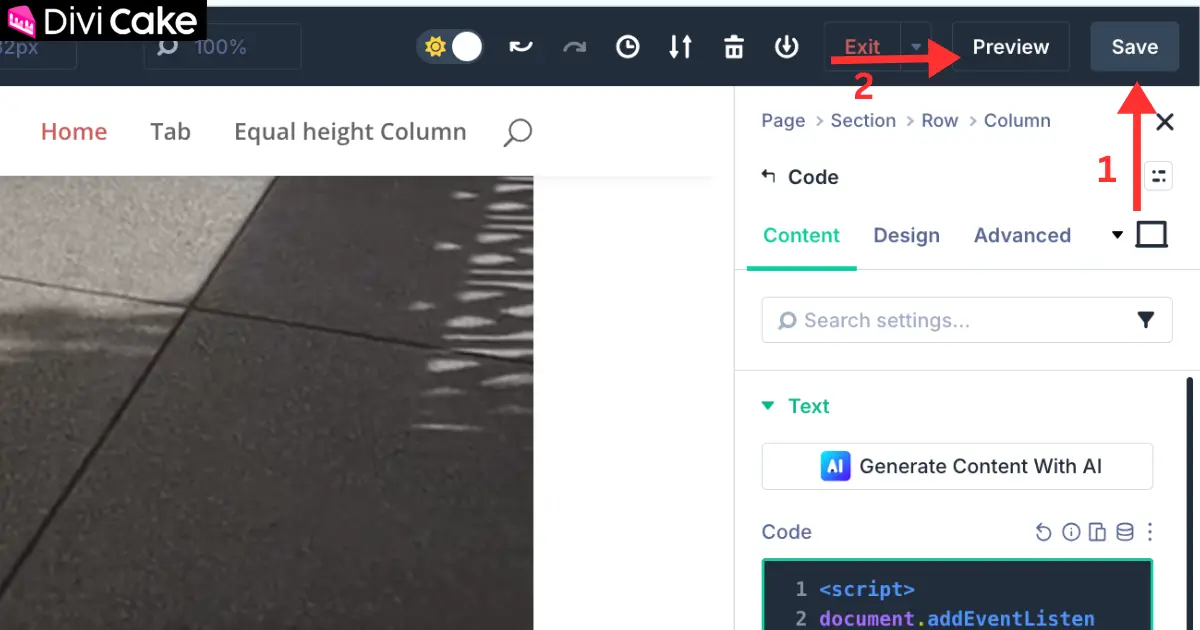Click the site search magnifier icon

(517, 133)
